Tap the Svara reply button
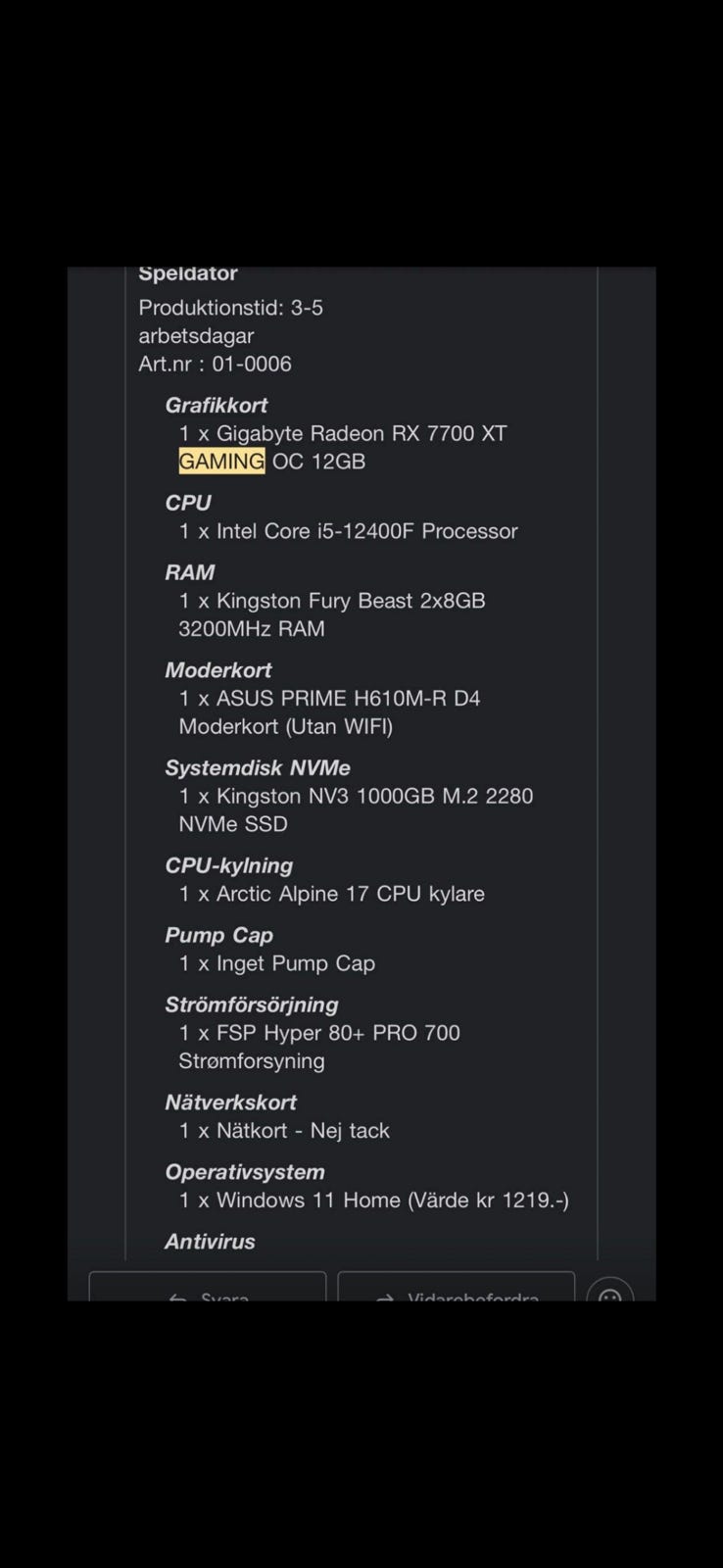 208,1287
